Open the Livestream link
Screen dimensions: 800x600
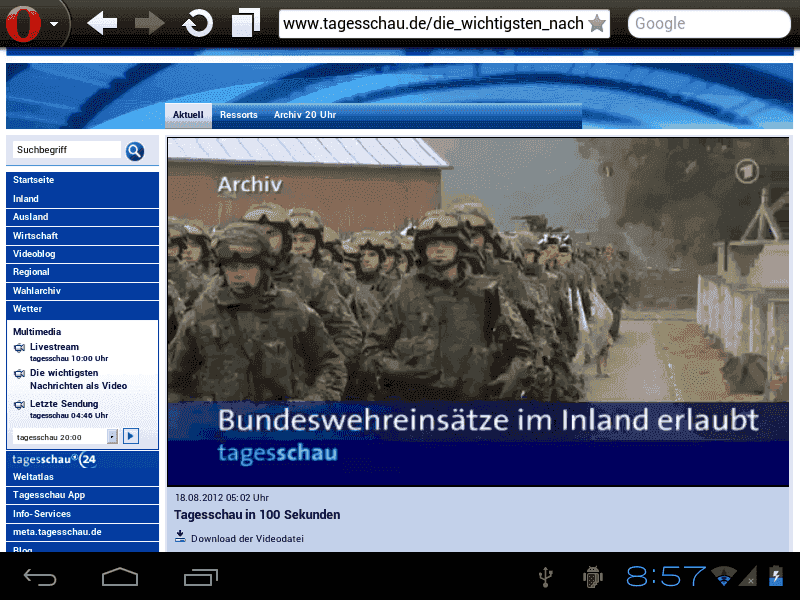54,347
